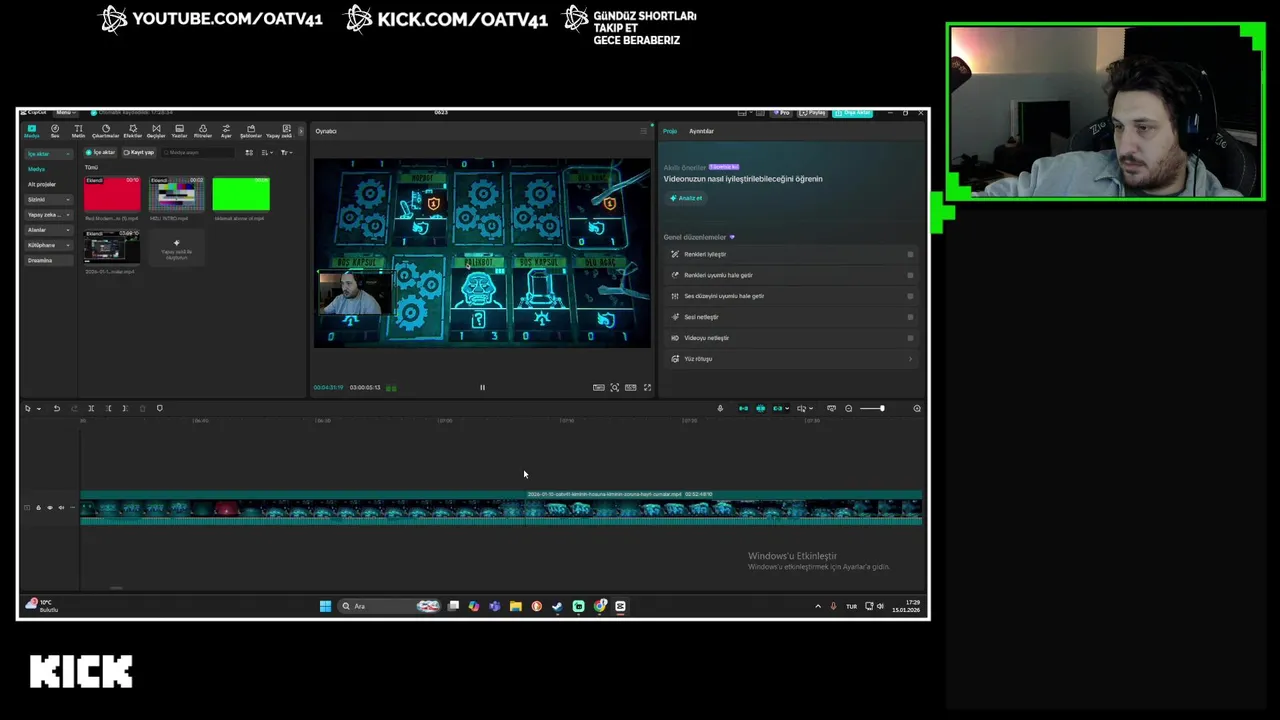Select the 2026-01 recording clip thumbnail
This screenshot has width=1280, height=720.
112,247
